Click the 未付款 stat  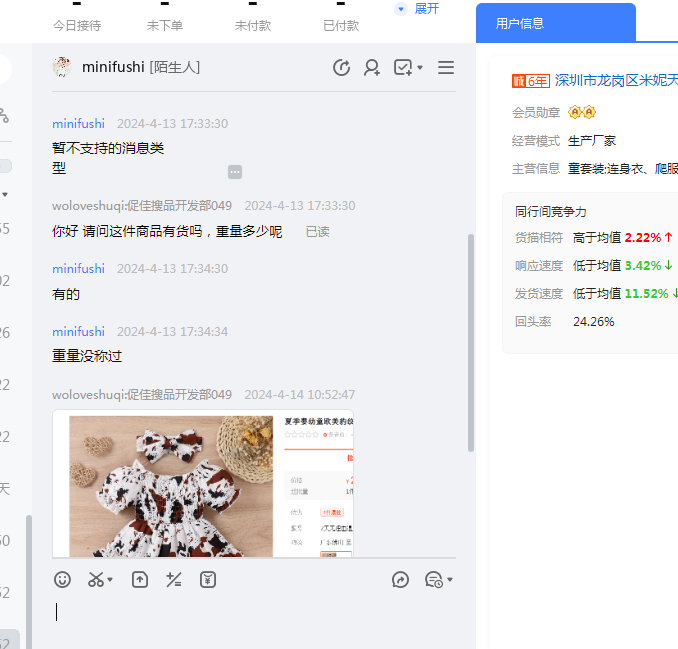pyautogui.click(x=253, y=26)
